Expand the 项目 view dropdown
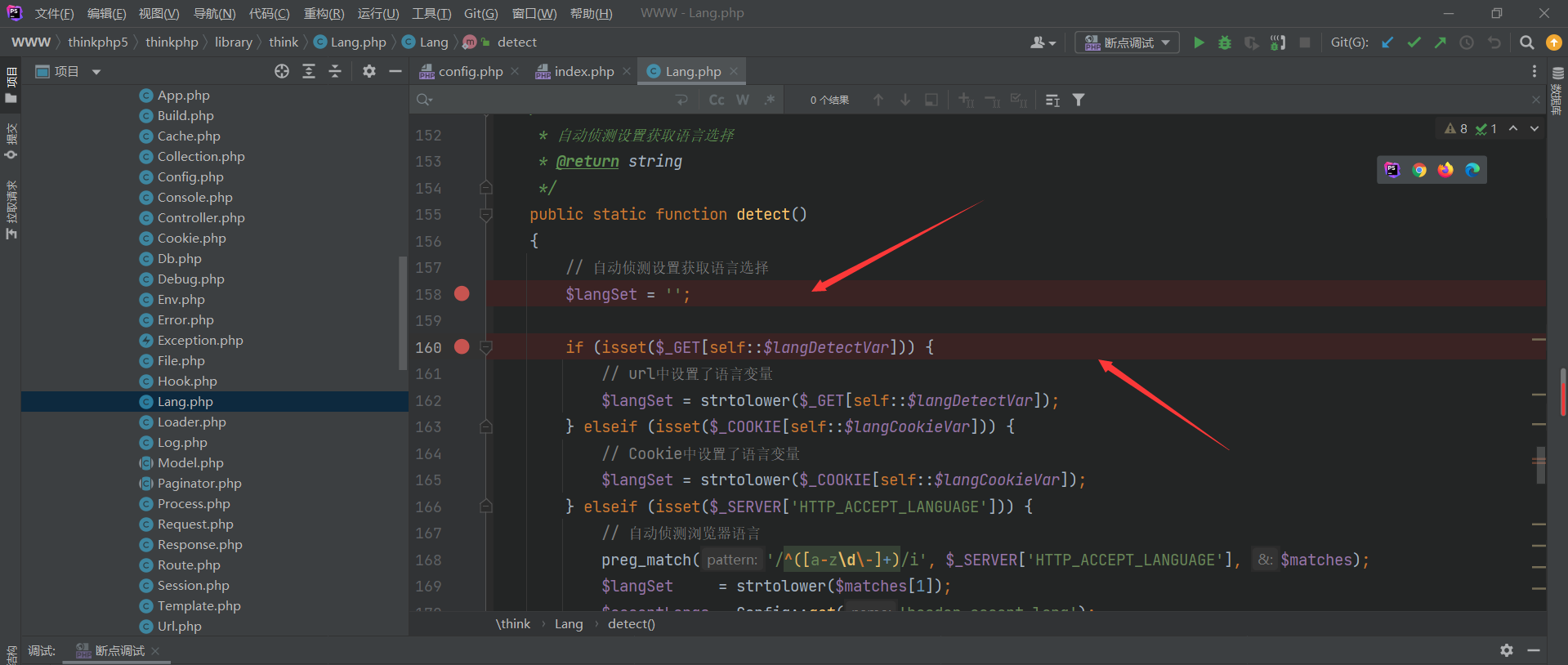Screen dimensions: 1568x665 coord(96,72)
